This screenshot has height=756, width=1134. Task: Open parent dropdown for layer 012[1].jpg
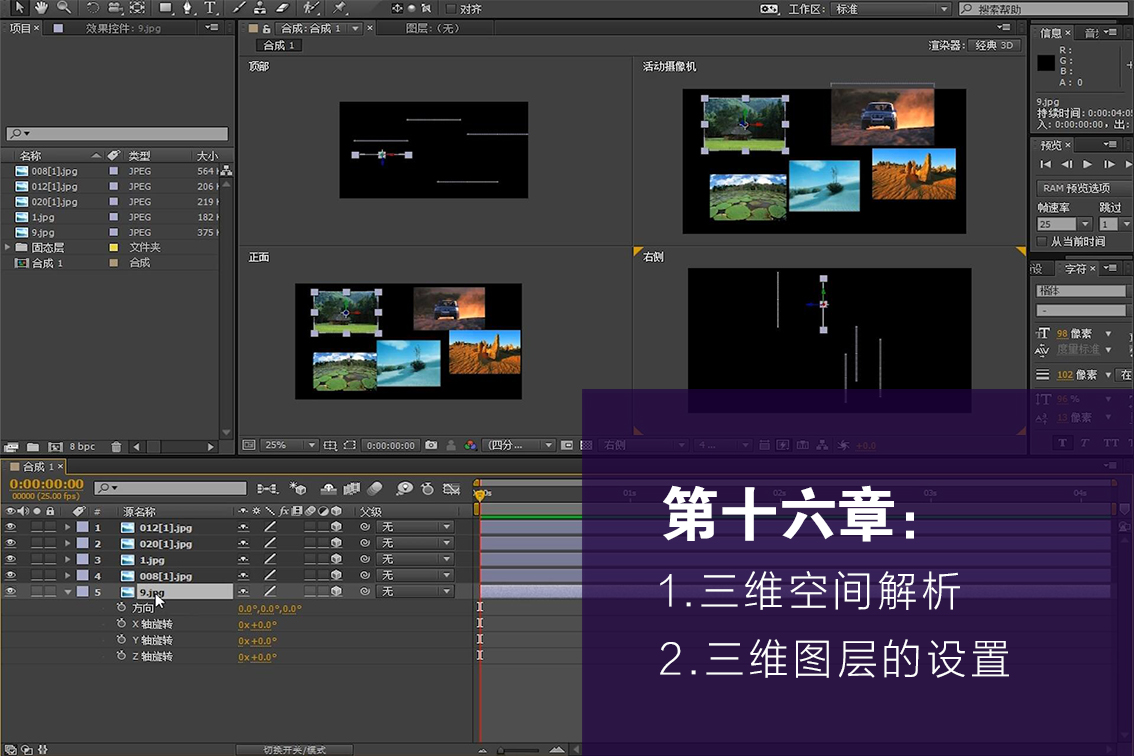tap(417, 527)
